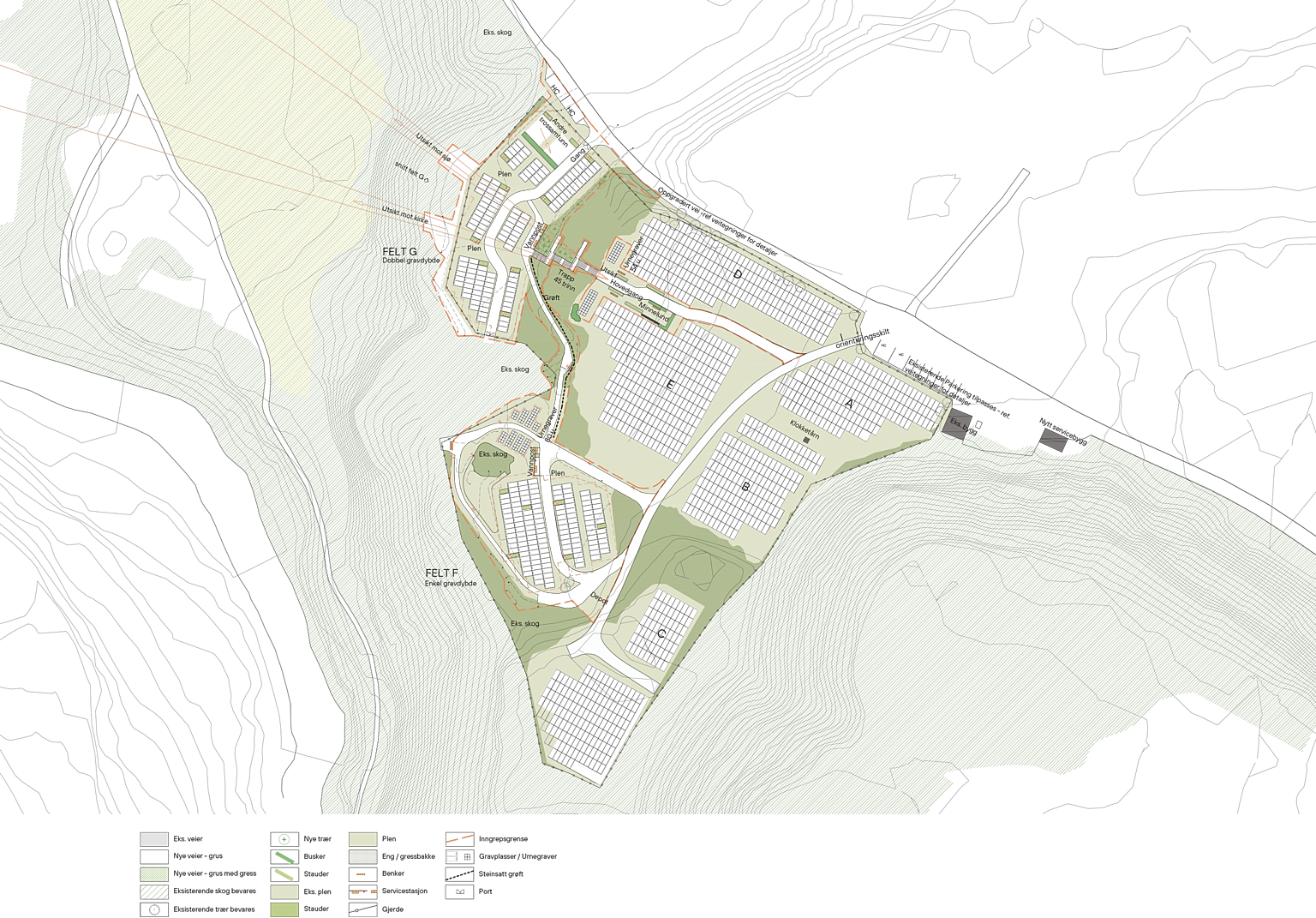Screen dimensions: 1316x918
Task: Select the white grave plot grid legend icon
Action: pos(459,856)
